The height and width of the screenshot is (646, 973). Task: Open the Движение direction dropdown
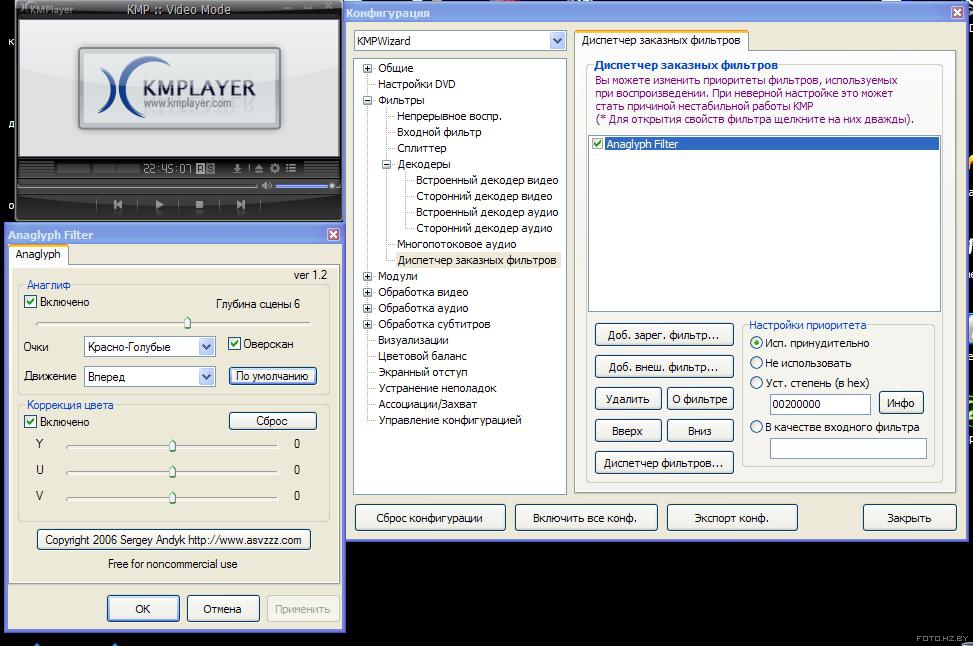[x=206, y=376]
